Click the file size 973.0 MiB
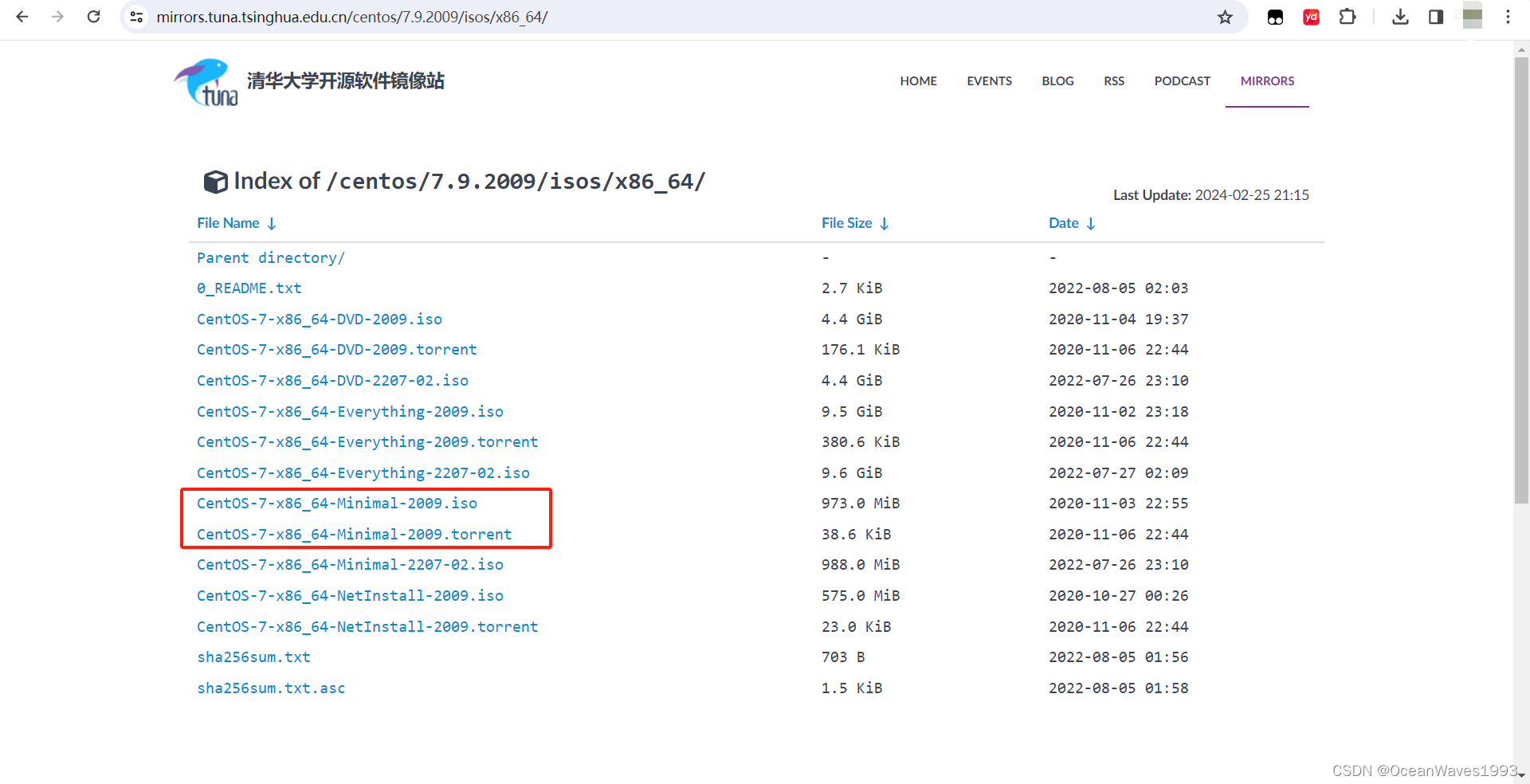The width and height of the screenshot is (1530, 784). tap(861, 504)
